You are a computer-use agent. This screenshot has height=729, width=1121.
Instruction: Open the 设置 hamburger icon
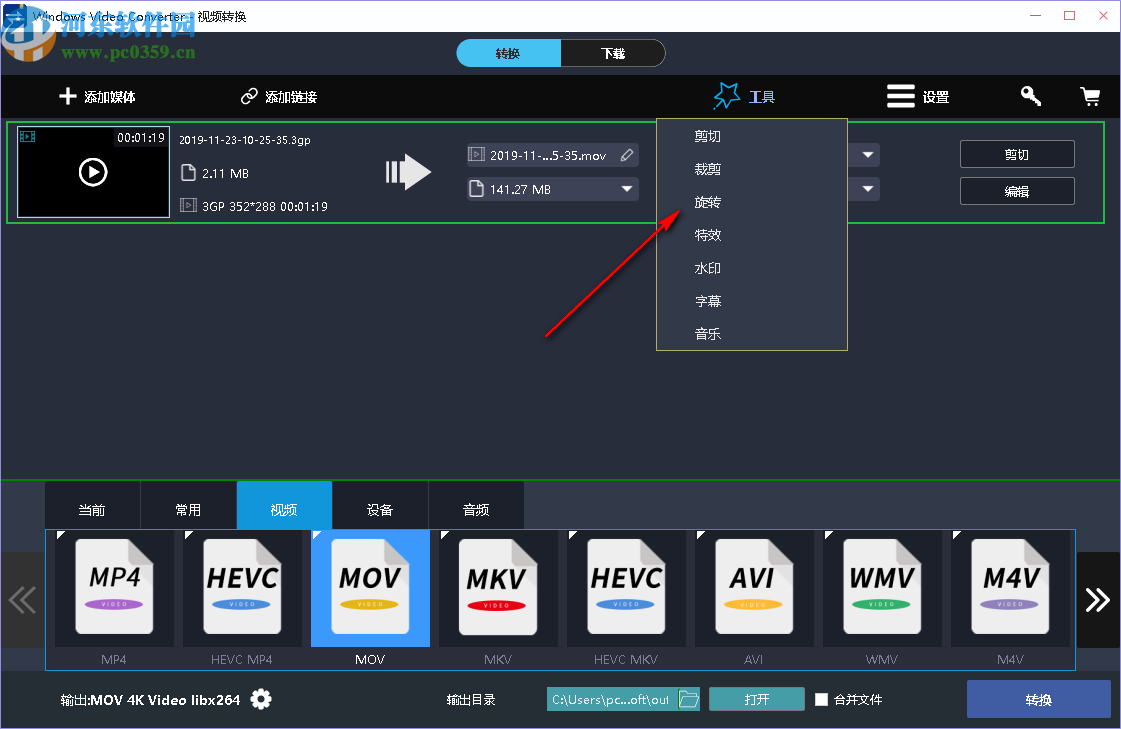(899, 96)
